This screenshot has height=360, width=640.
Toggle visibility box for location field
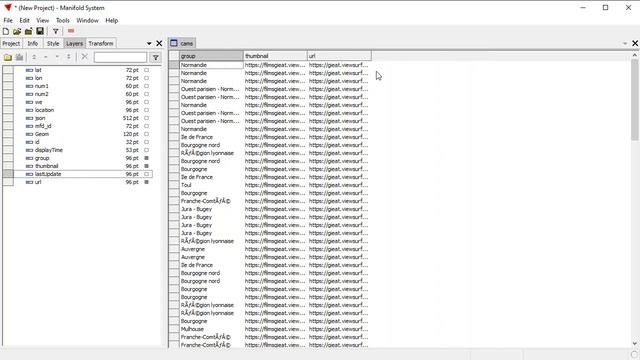tap(146, 110)
